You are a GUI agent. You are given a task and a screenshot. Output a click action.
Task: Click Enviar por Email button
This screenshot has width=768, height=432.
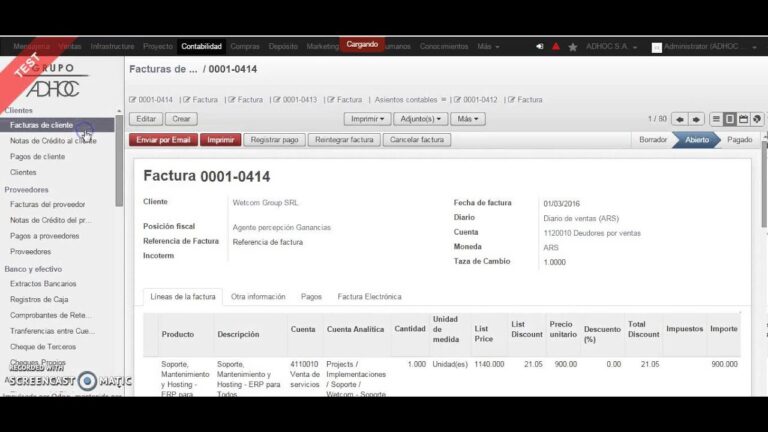click(163, 140)
